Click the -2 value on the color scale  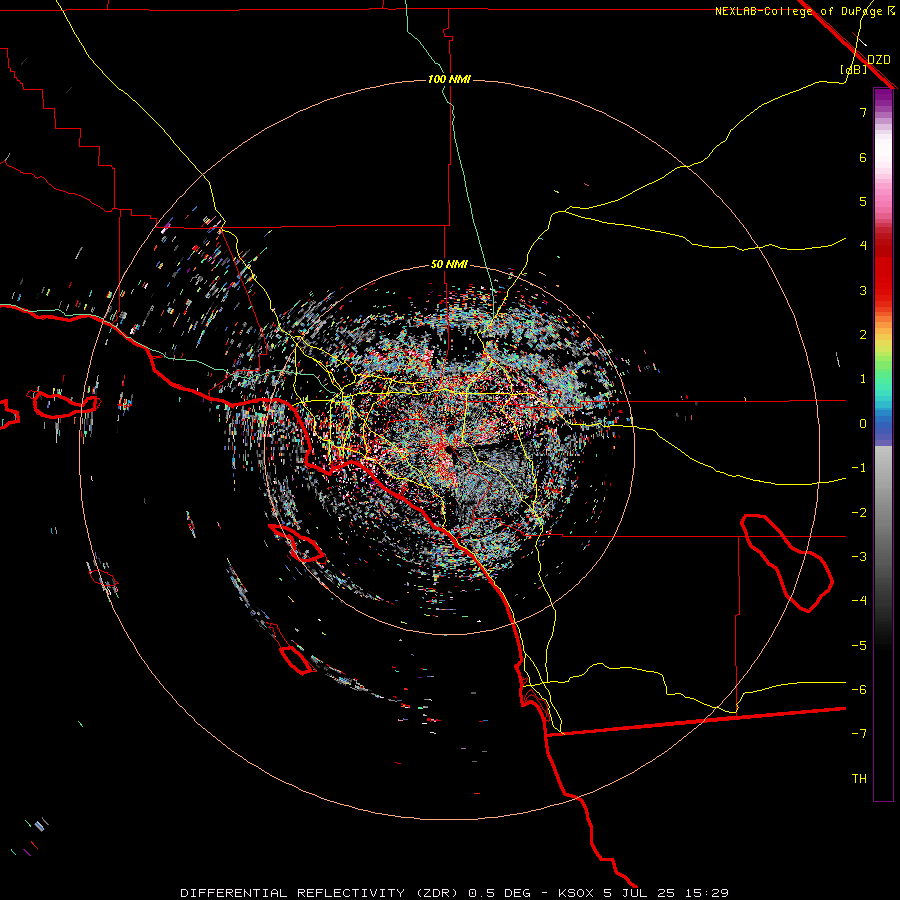tap(859, 513)
